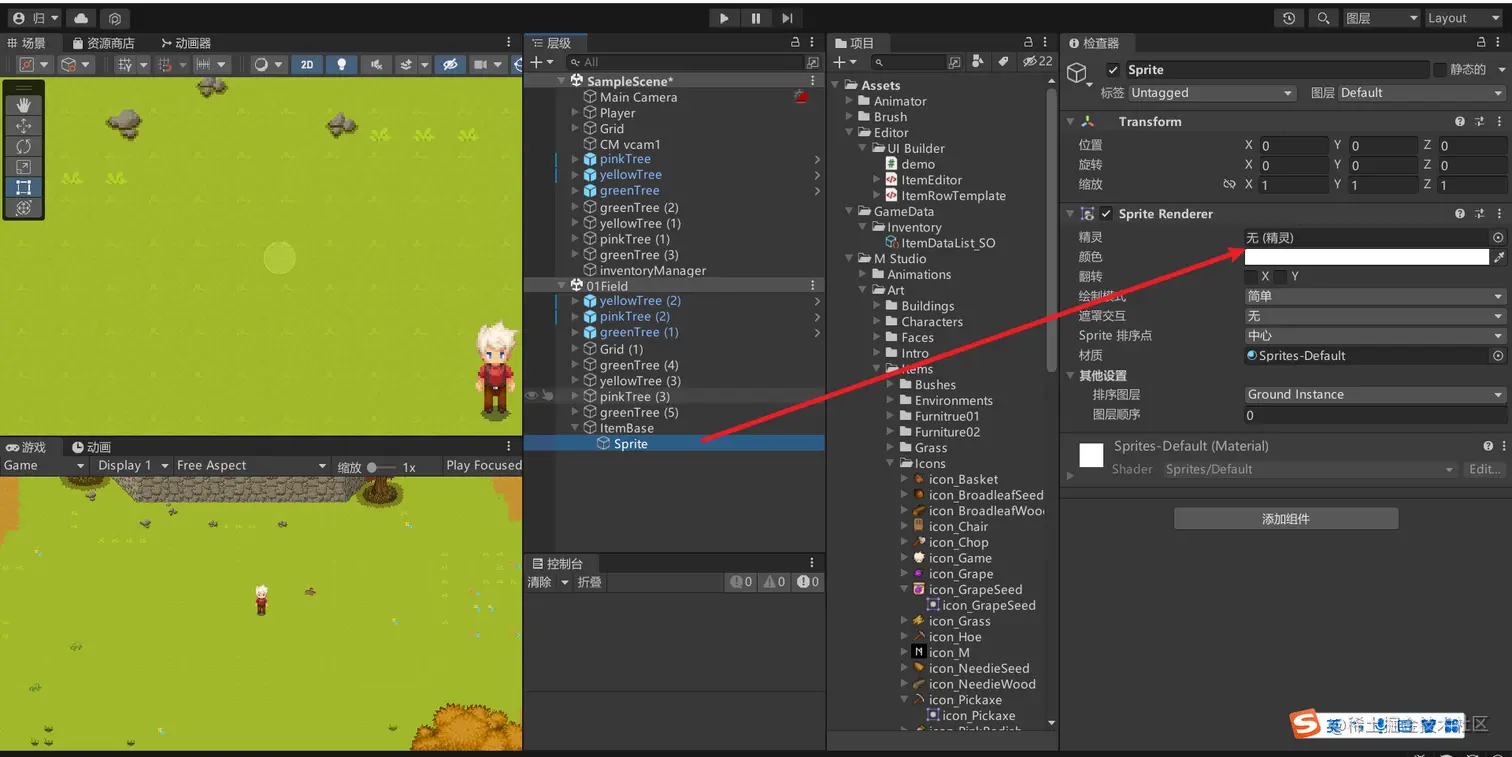Click the 图层顺序 order in layer field

pyautogui.click(x=1375, y=414)
